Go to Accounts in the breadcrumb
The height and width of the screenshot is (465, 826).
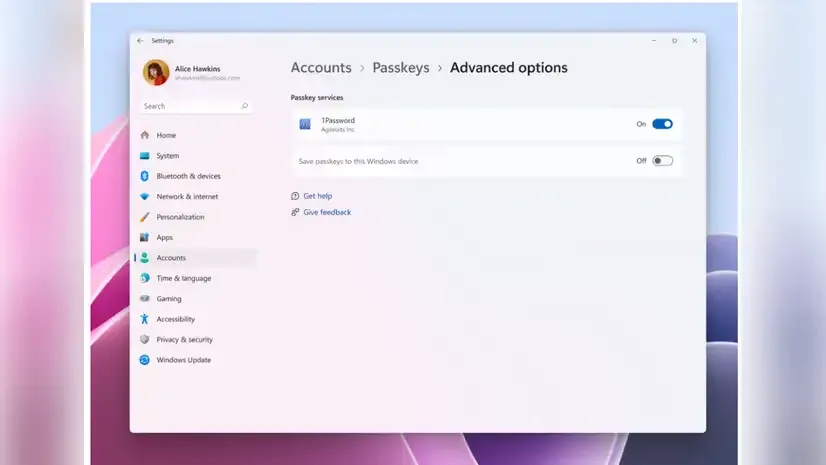click(x=321, y=68)
